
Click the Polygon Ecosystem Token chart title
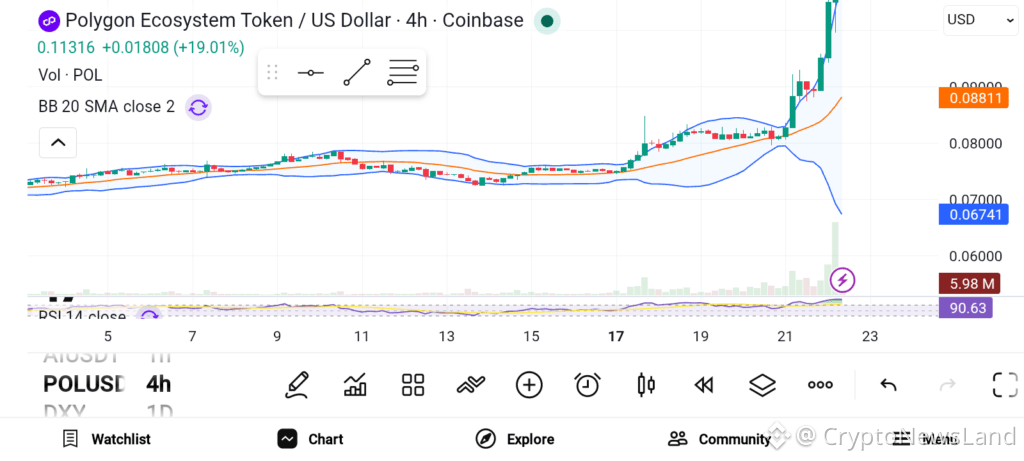(294, 21)
